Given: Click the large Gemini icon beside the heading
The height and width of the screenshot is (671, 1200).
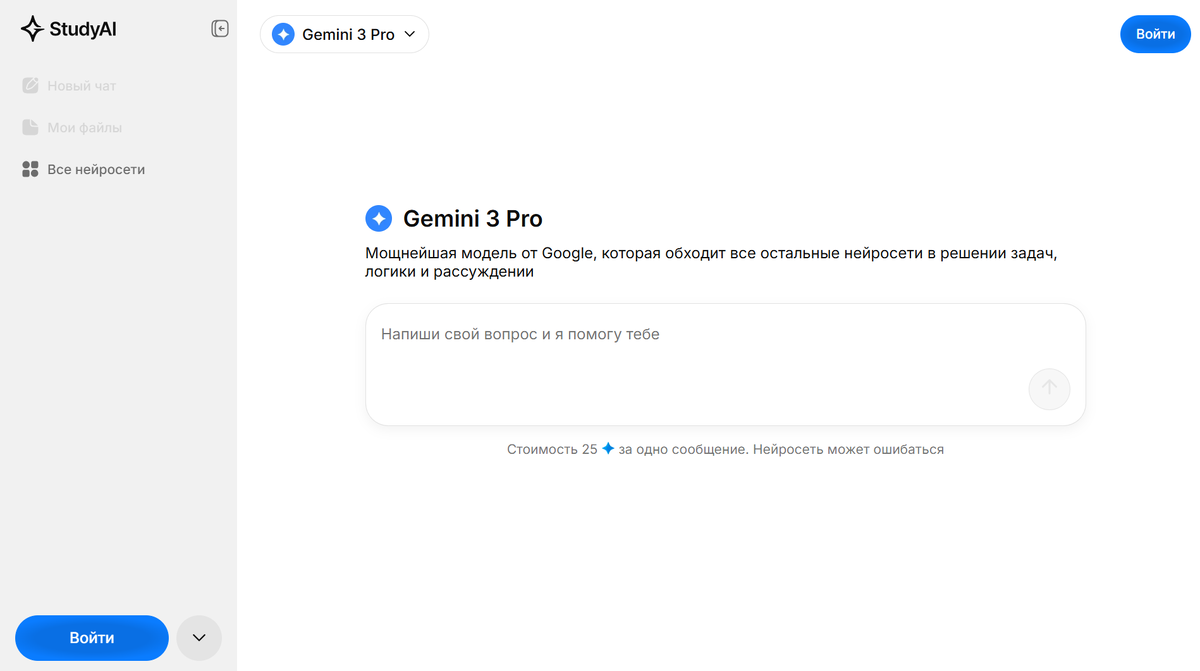Looking at the screenshot, I should (x=379, y=219).
